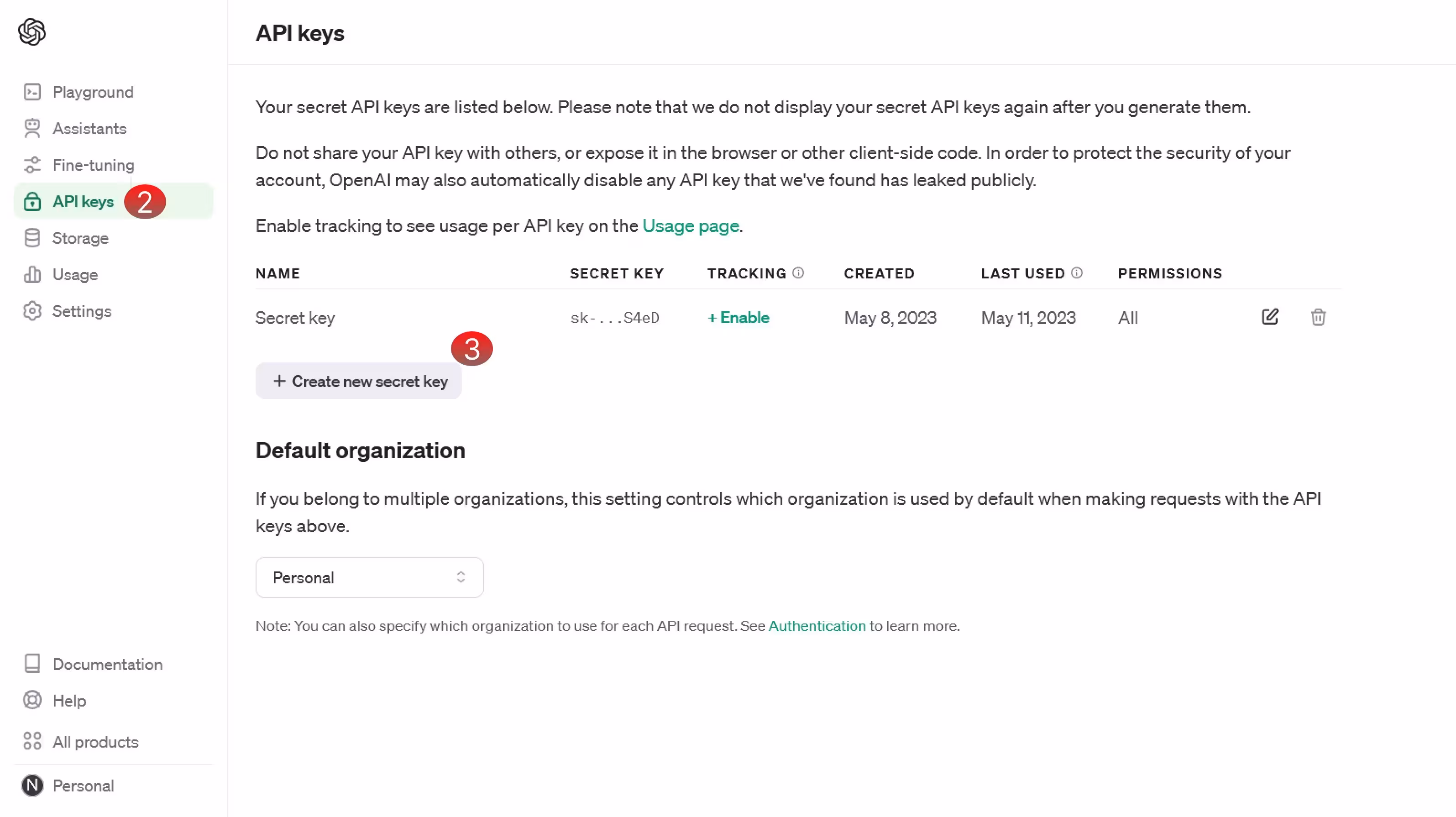Open the Usage section in sidebar

point(74,275)
